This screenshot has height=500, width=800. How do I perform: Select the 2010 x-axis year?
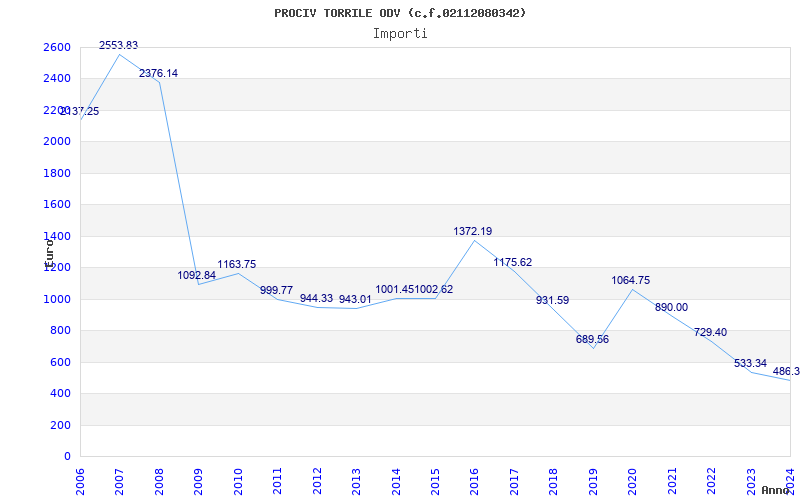click(237, 481)
